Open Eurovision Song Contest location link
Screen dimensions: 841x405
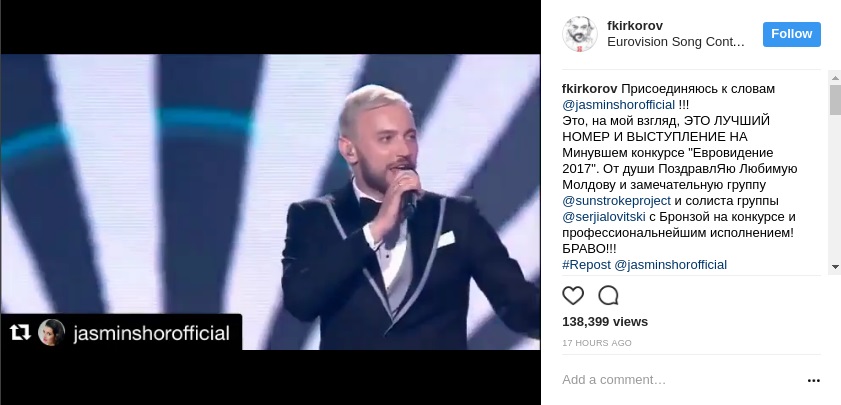tap(676, 42)
